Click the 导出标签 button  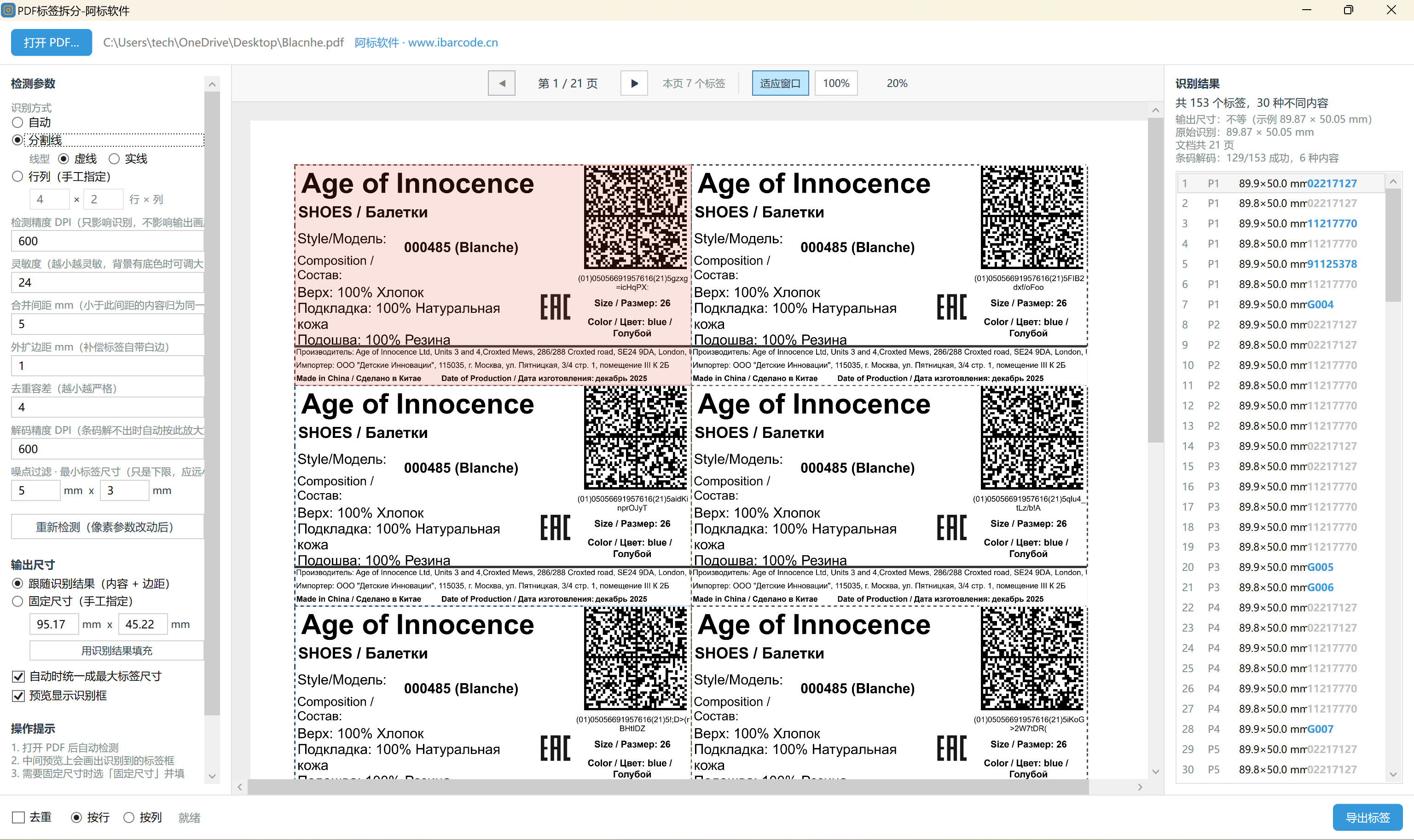click(x=1368, y=817)
